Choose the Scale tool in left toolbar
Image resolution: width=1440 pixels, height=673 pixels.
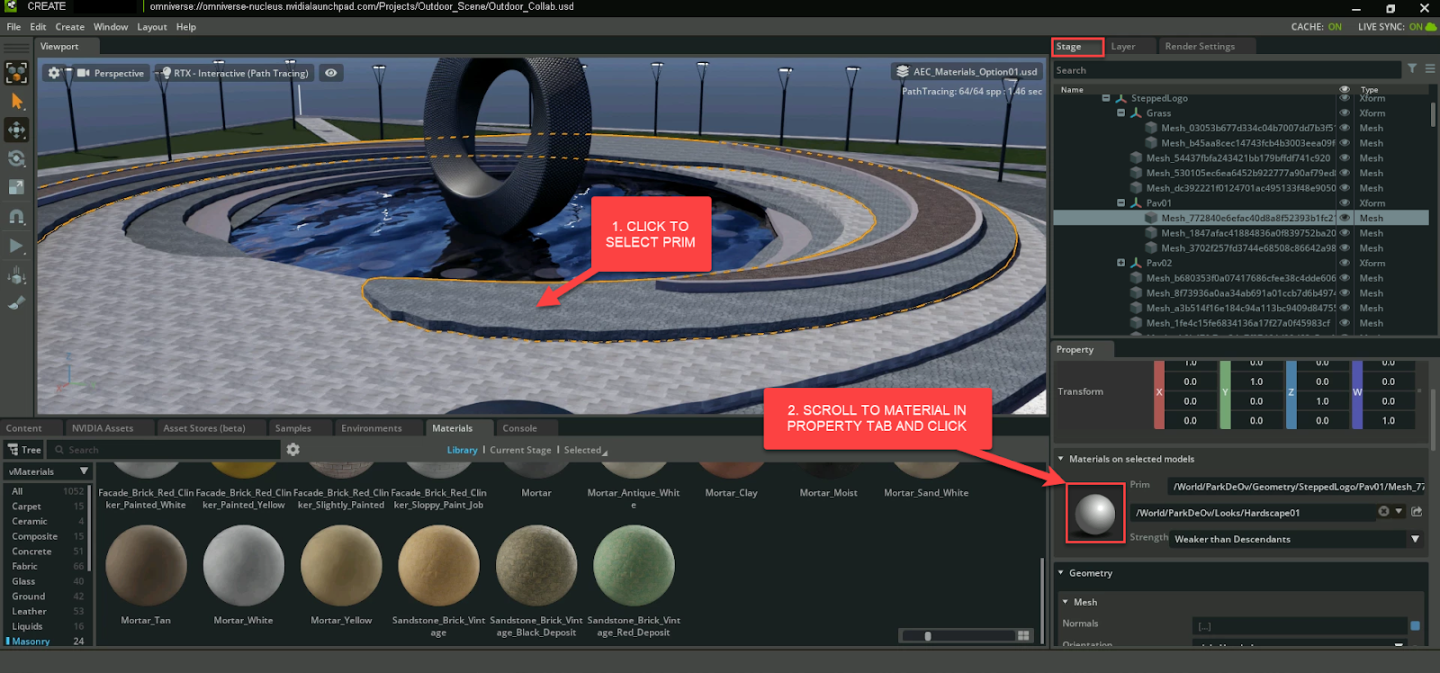point(17,187)
